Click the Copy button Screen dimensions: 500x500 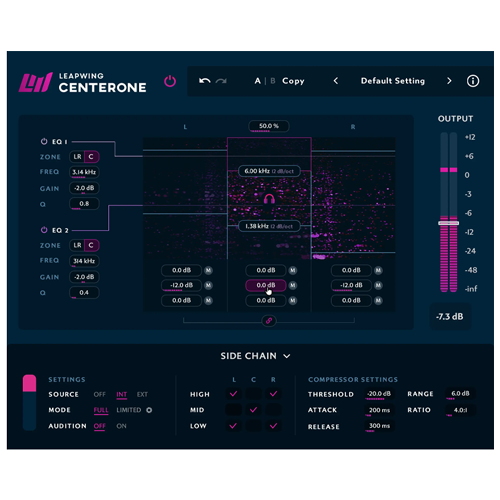(x=293, y=81)
